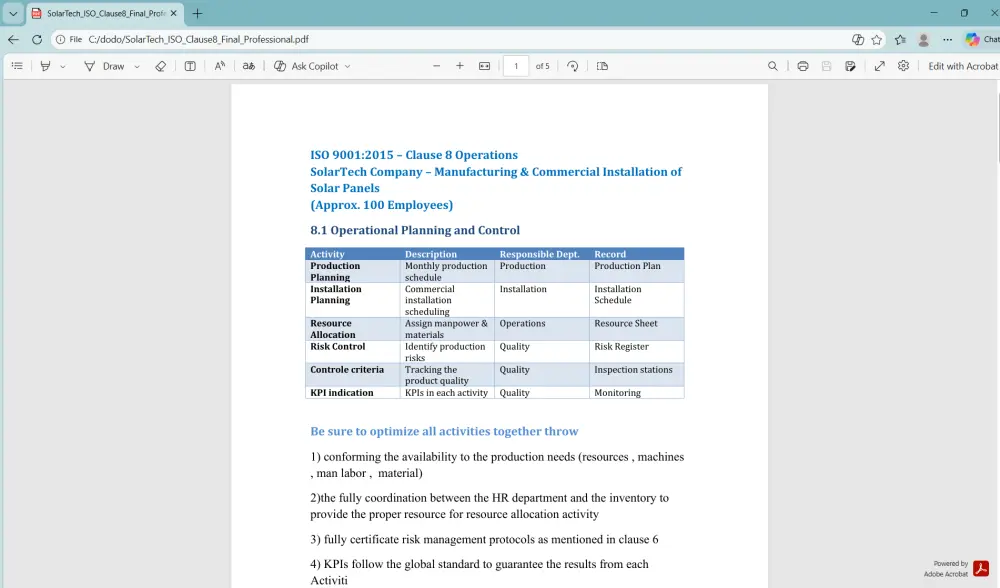1000x588 pixels.
Task: Click Ask Copilot in the PDF toolbar
Action: [x=307, y=66]
